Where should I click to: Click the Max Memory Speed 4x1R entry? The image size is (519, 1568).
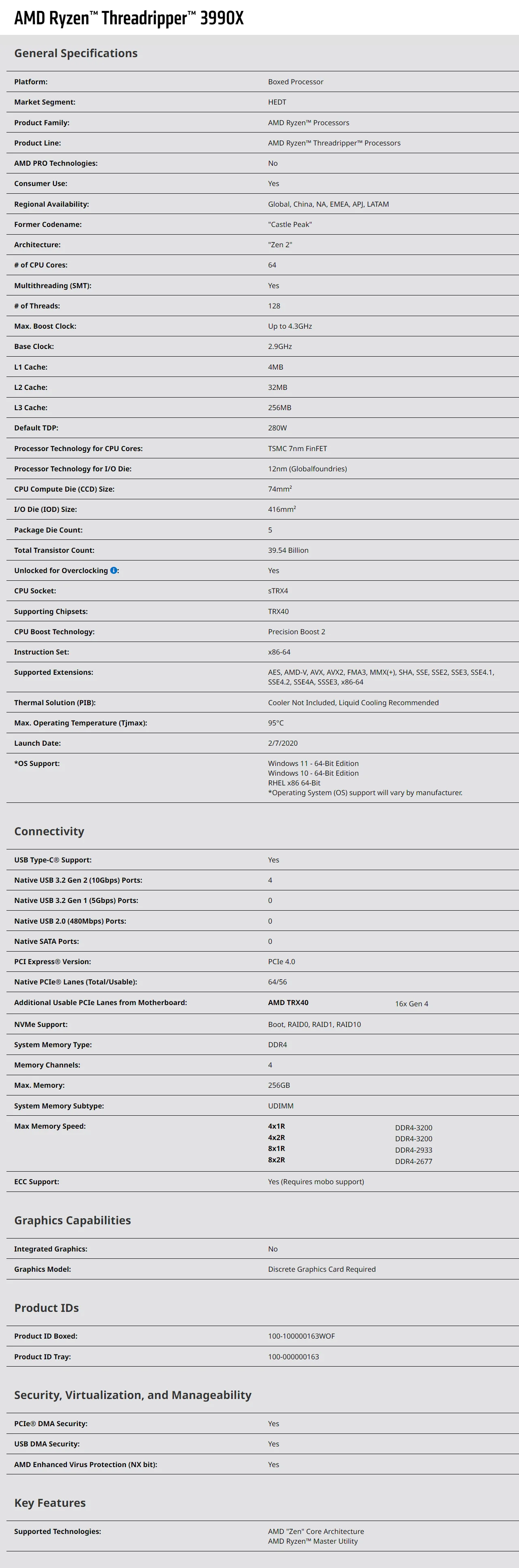pos(277,1126)
